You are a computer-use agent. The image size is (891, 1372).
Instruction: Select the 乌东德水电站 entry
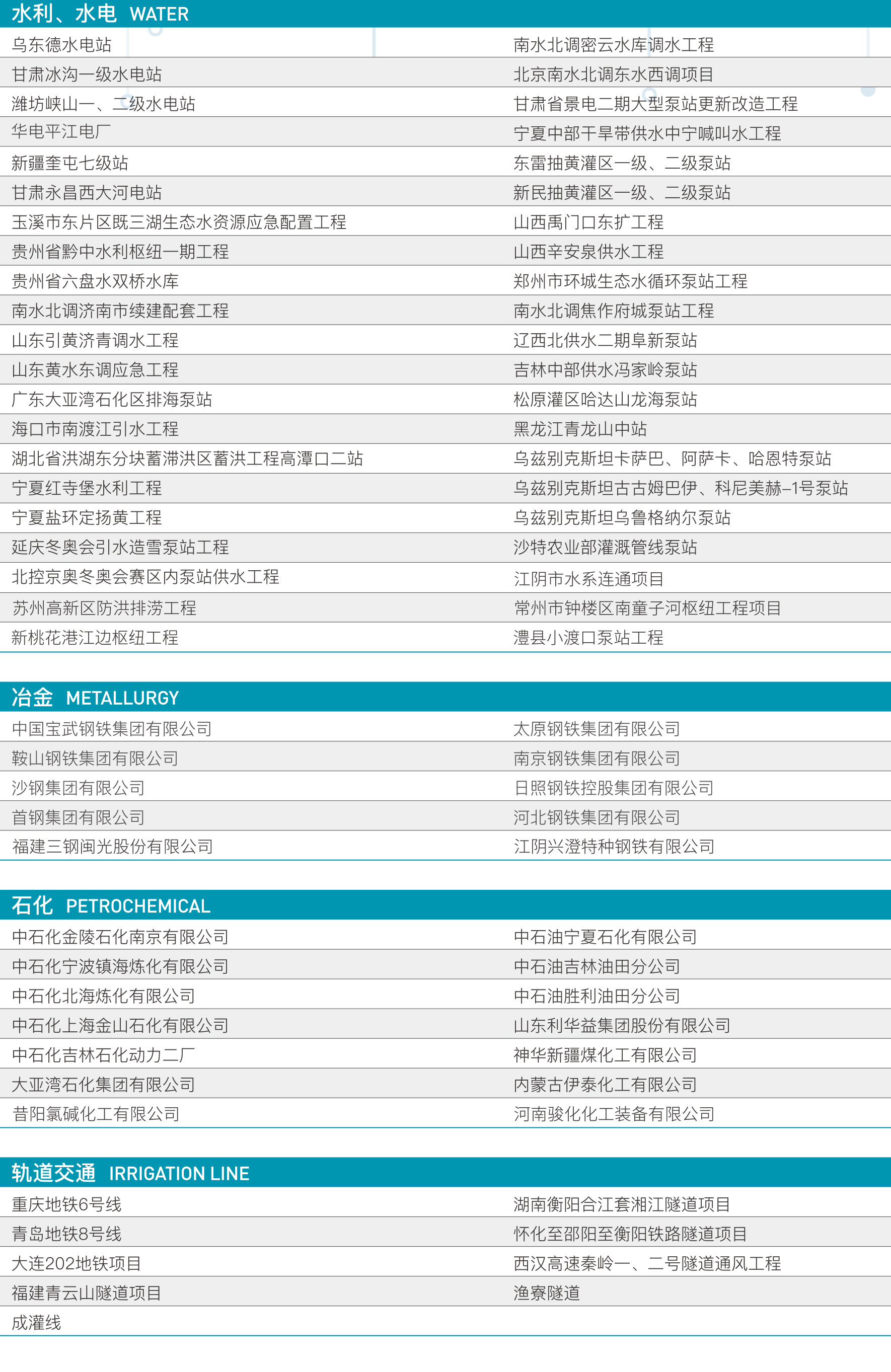tap(62, 44)
